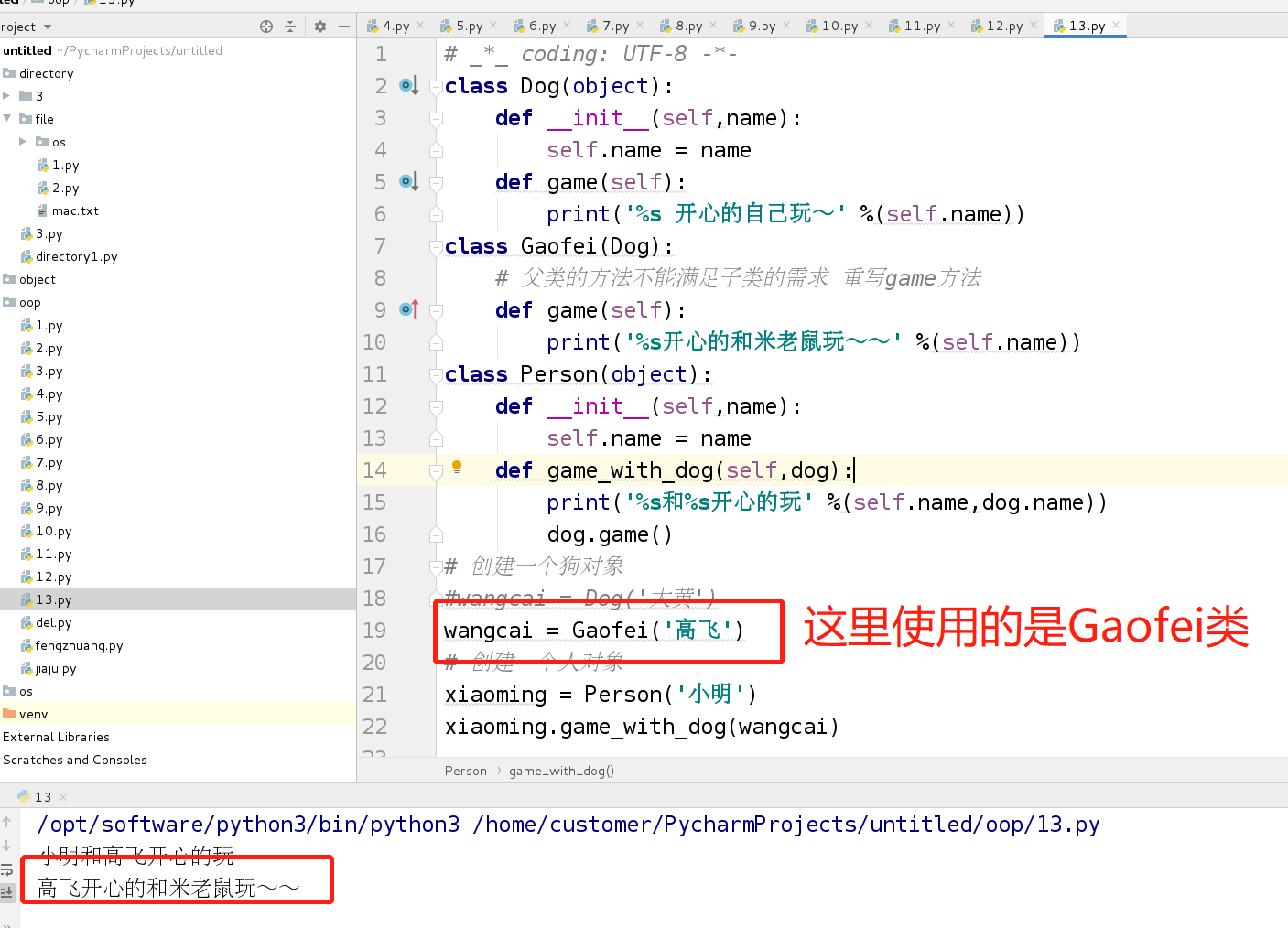
Task: Select the untitled project root
Action: point(27,50)
